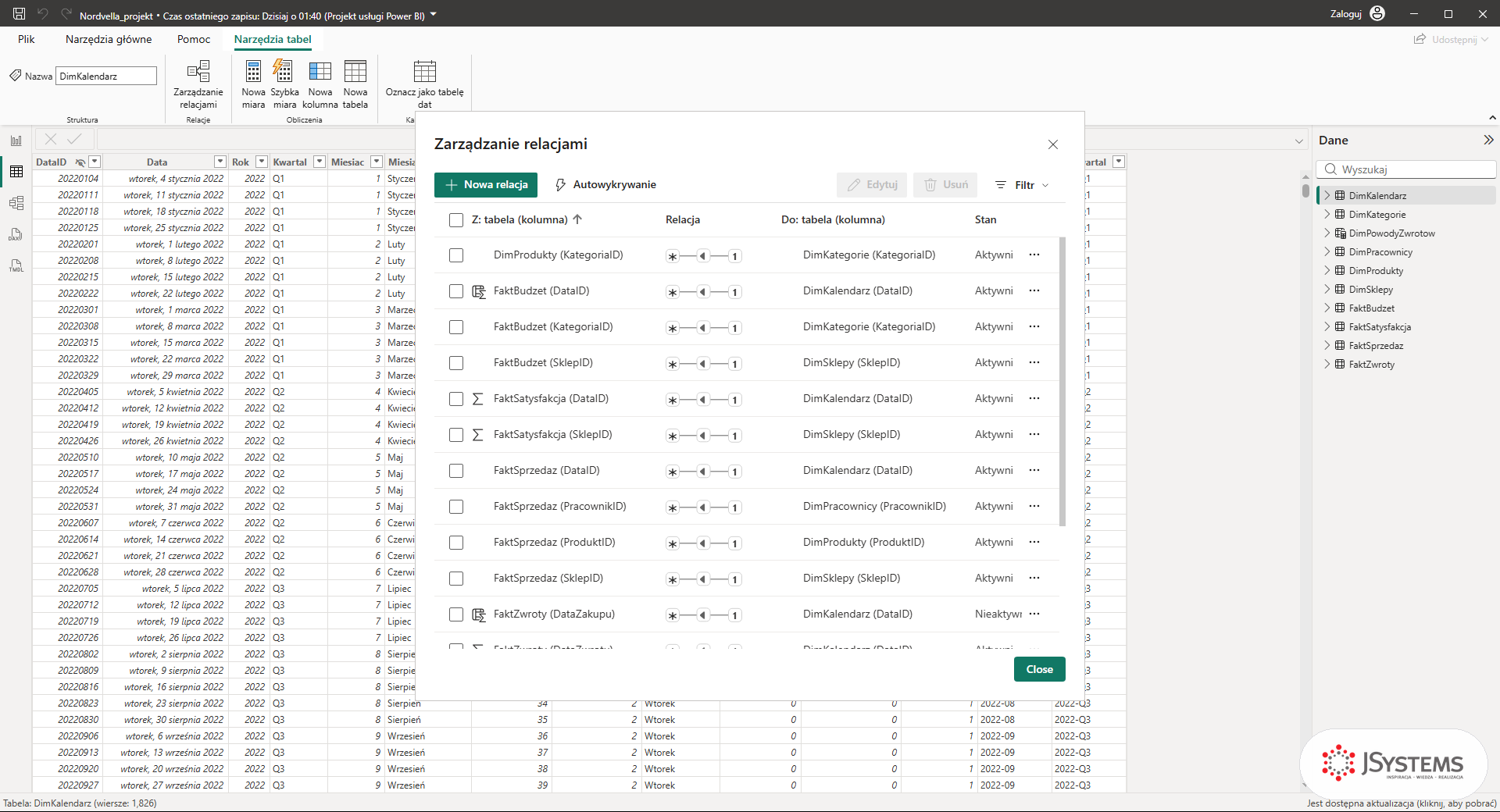Expand the DimSklepy table in Dane pane
Screen dimensions: 1500x812
[1327, 289]
